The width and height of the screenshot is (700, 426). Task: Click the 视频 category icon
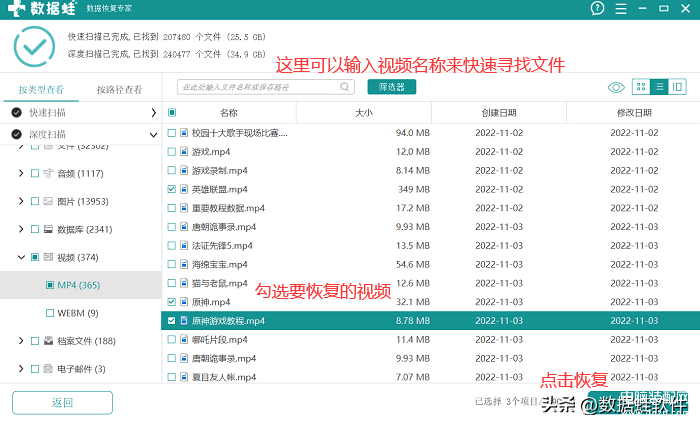click(x=48, y=257)
